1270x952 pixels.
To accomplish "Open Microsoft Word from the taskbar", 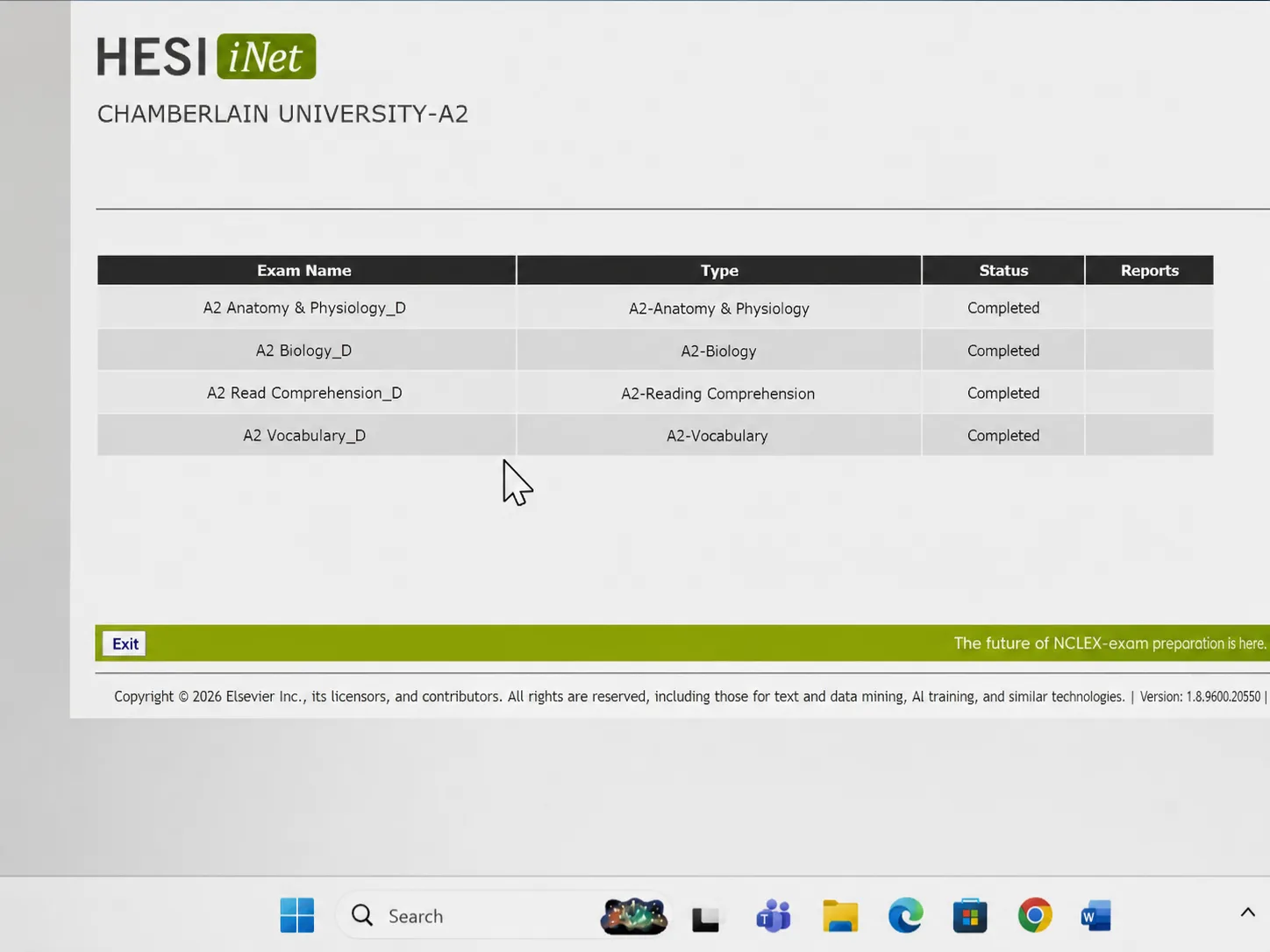I will (1096, 916).
